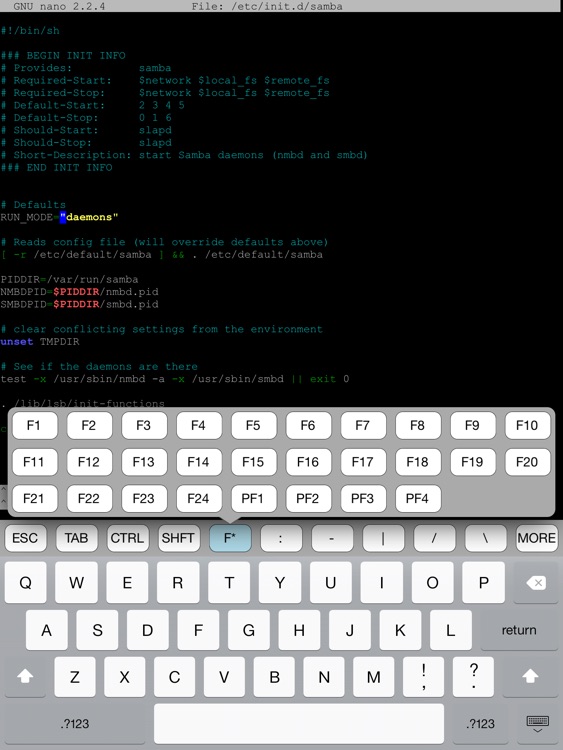Tap the F7 function key
This screenshot has width=563, height=750.
coord(363,425)
